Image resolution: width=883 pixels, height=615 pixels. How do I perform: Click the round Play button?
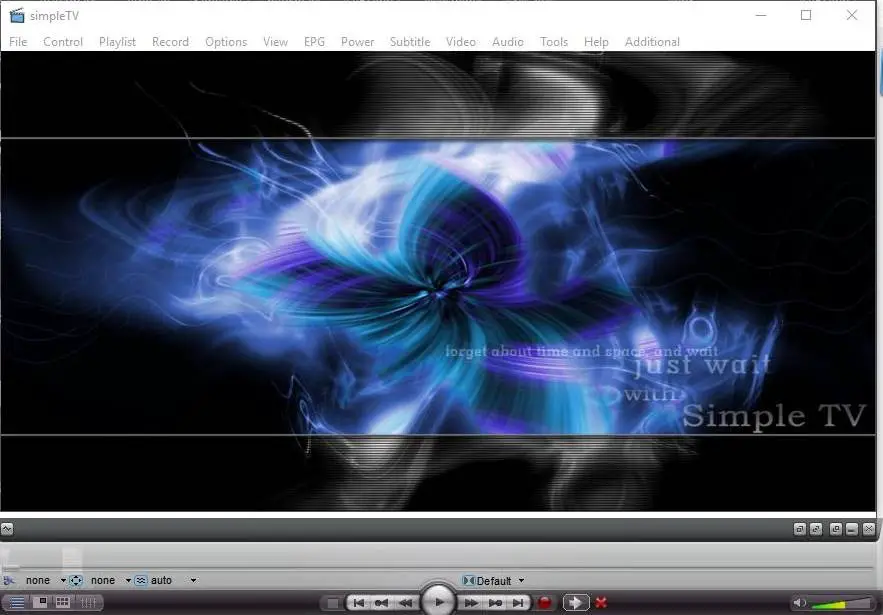pyautogui.click(x=438, y=602)
